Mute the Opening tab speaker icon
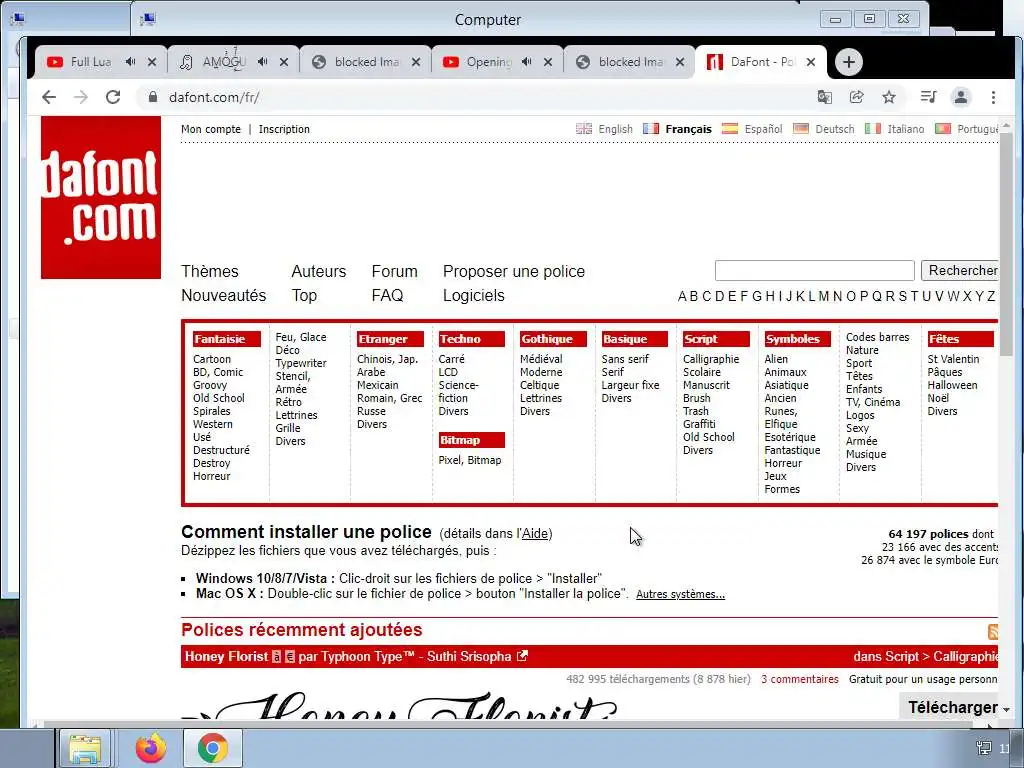The width and height of the screenshot is (1024, 768). coord(526,61)
